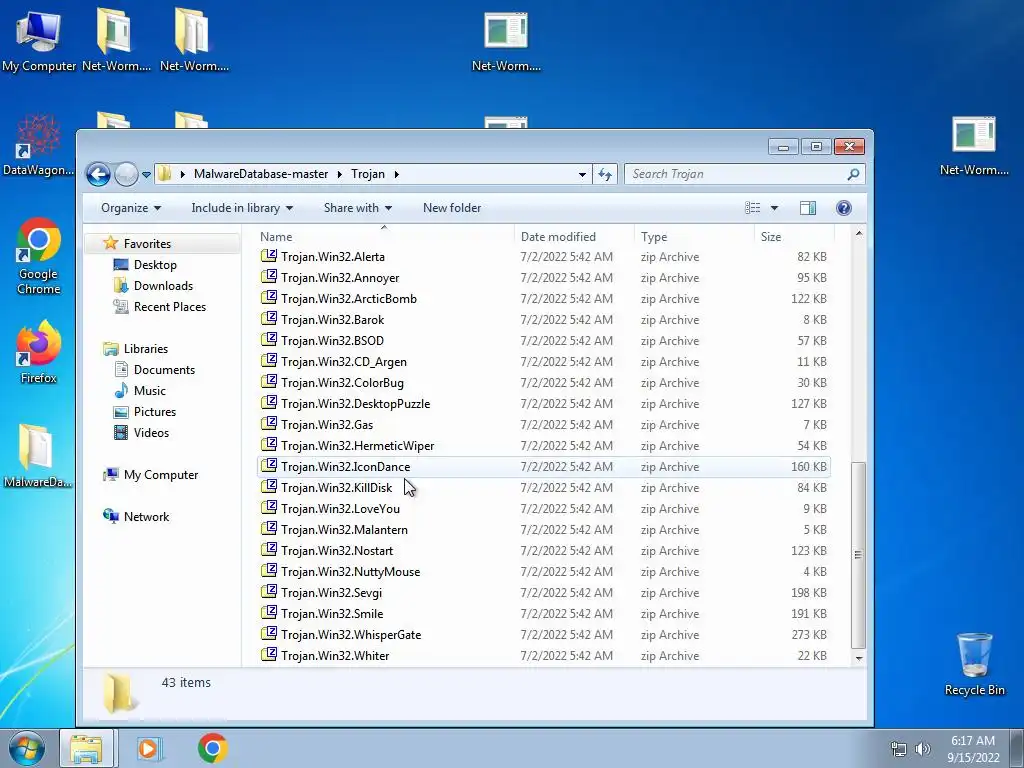Open Documents library in navigation pane

[x=164, y=370]
